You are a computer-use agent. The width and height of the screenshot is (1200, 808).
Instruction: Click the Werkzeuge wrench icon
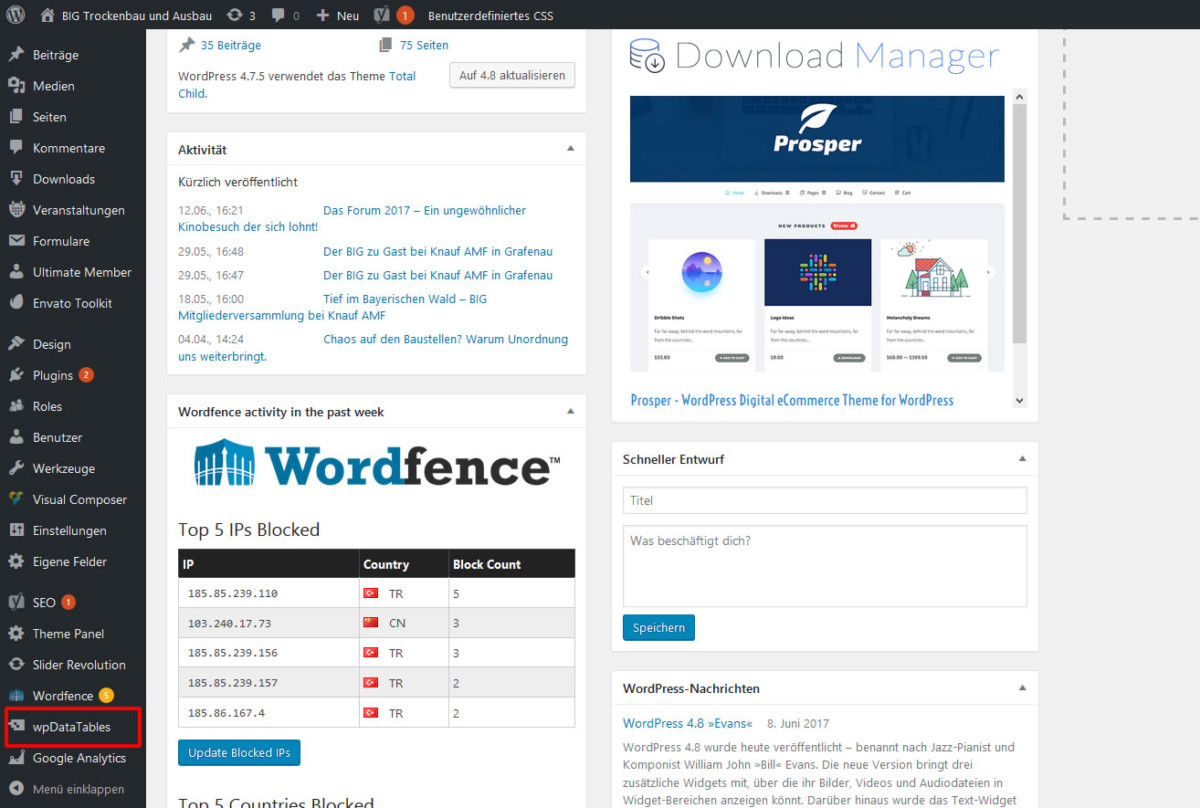16,468
